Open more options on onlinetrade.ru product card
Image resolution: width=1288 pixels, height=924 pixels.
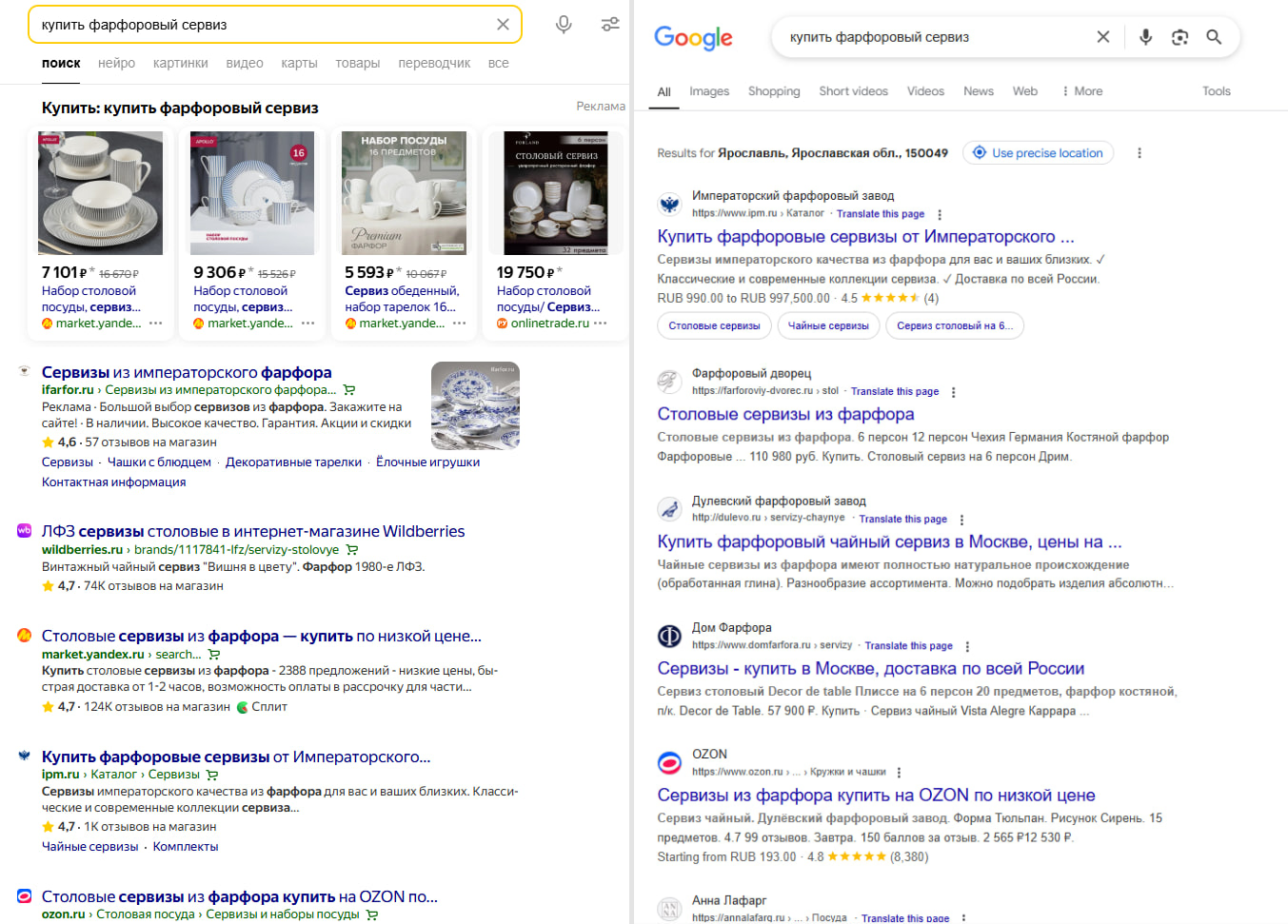(600, 324)
